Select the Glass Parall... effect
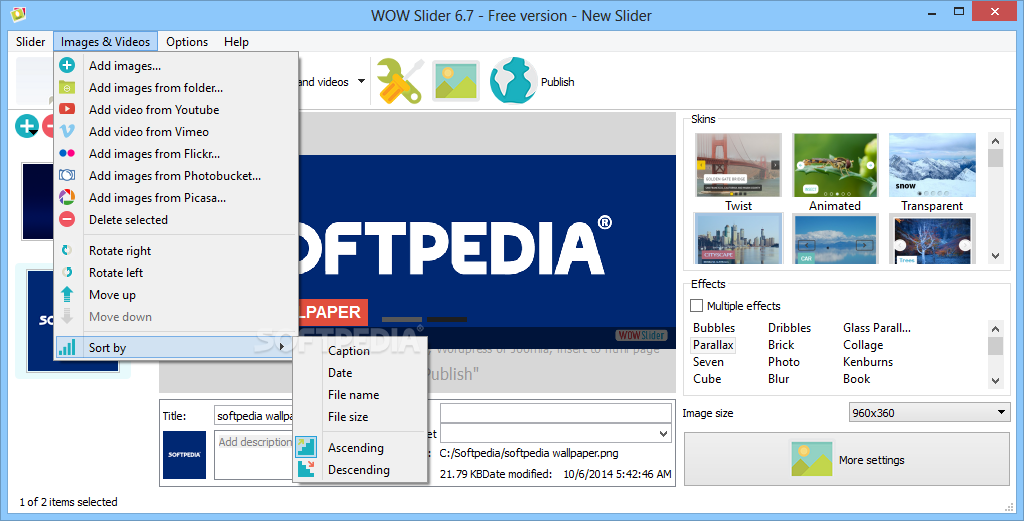Viewport: 1024px width, 521px height. tap(876, 328)
